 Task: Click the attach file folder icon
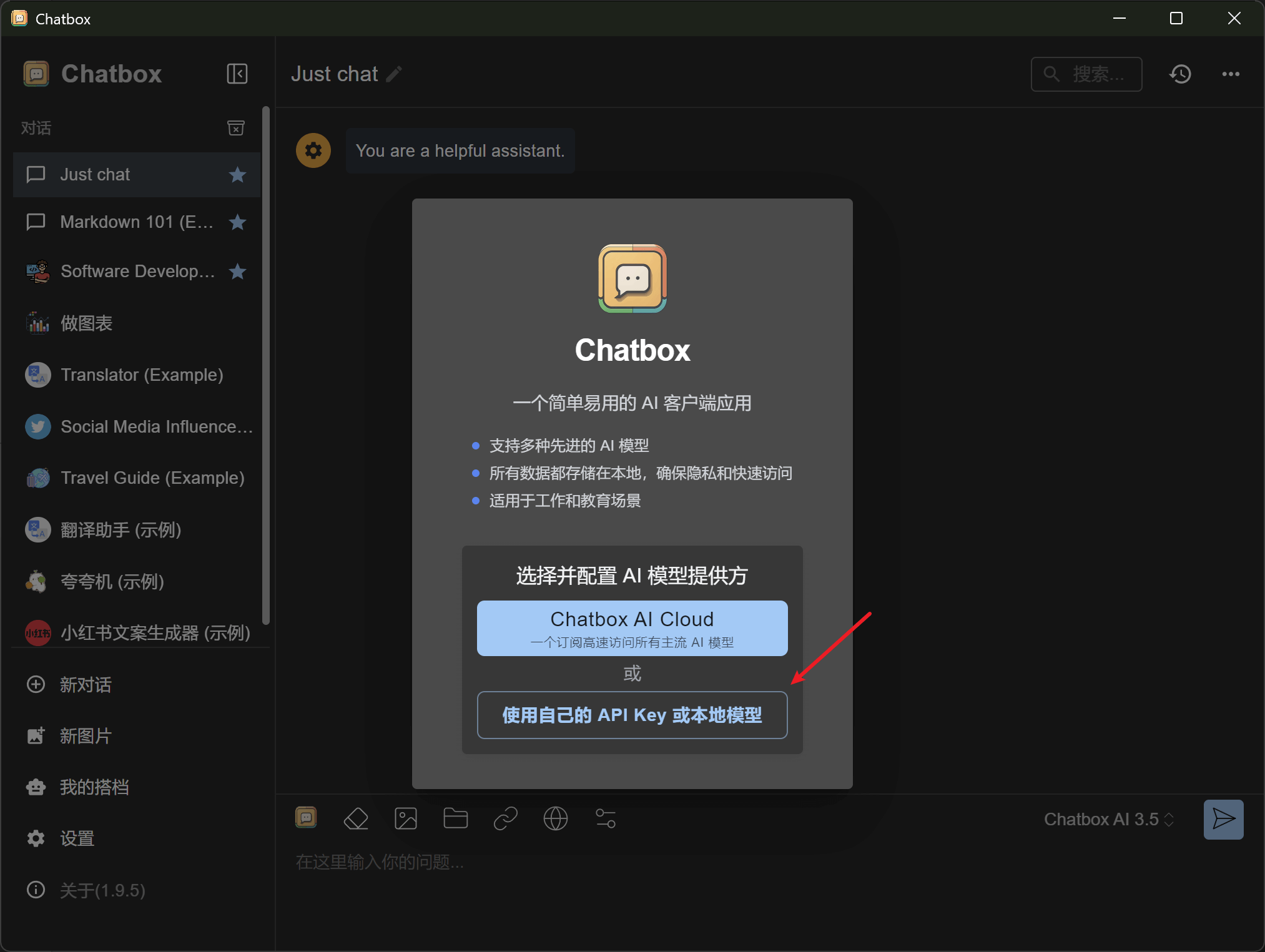455,818
